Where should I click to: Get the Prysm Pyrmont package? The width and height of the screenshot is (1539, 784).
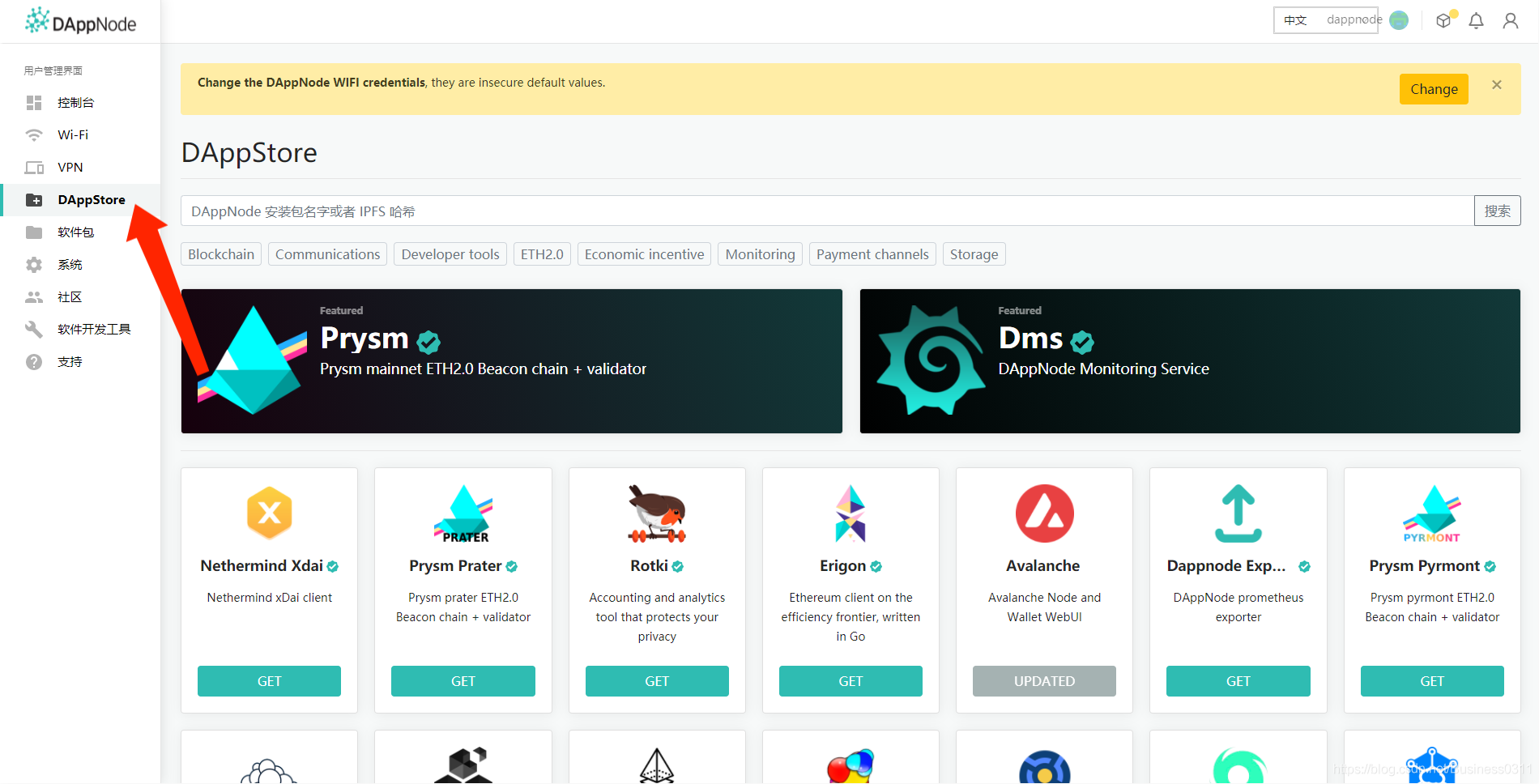[x=1432, y=681]
